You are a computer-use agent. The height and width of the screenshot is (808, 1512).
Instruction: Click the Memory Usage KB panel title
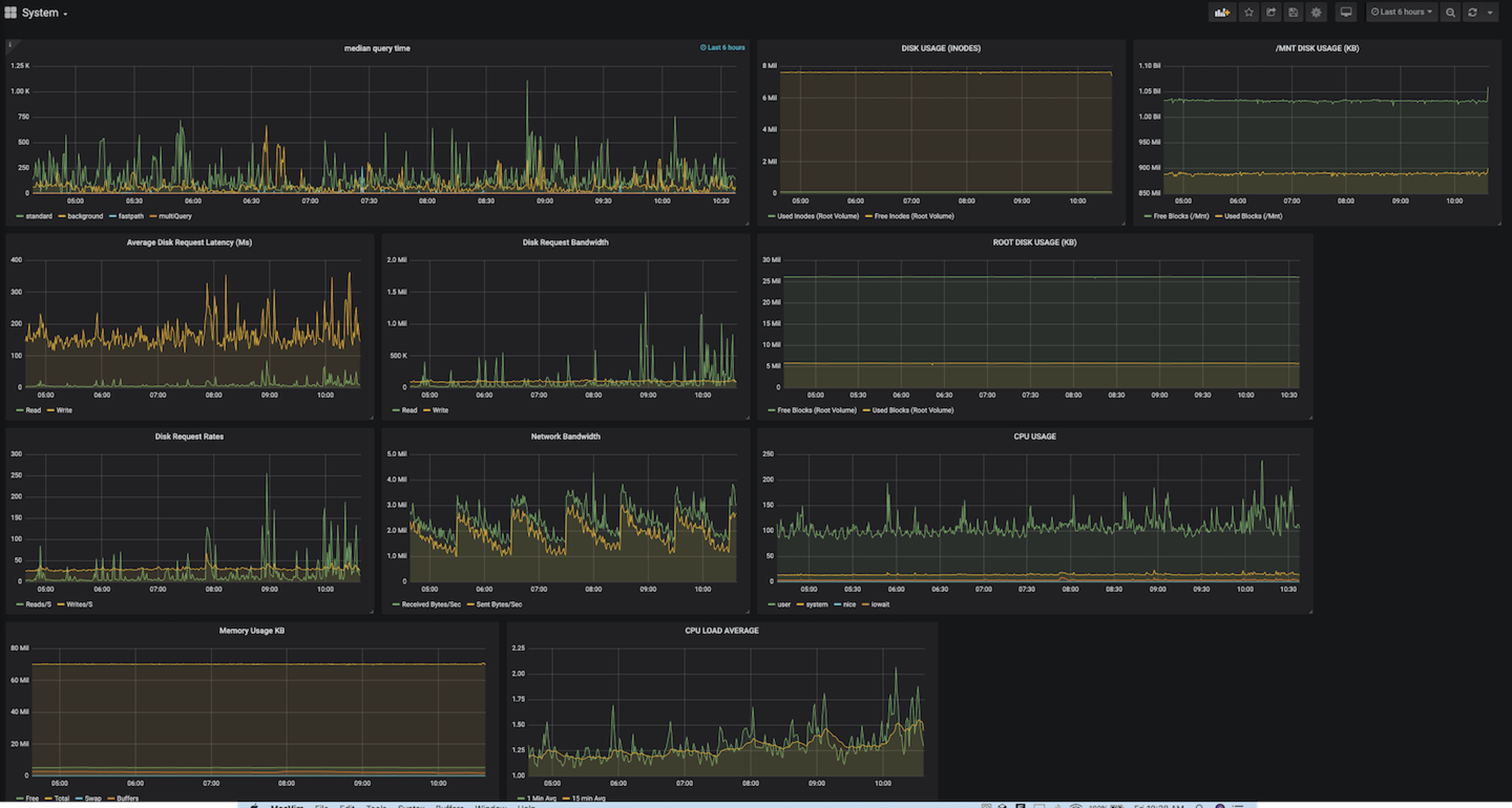pos(252,631)
